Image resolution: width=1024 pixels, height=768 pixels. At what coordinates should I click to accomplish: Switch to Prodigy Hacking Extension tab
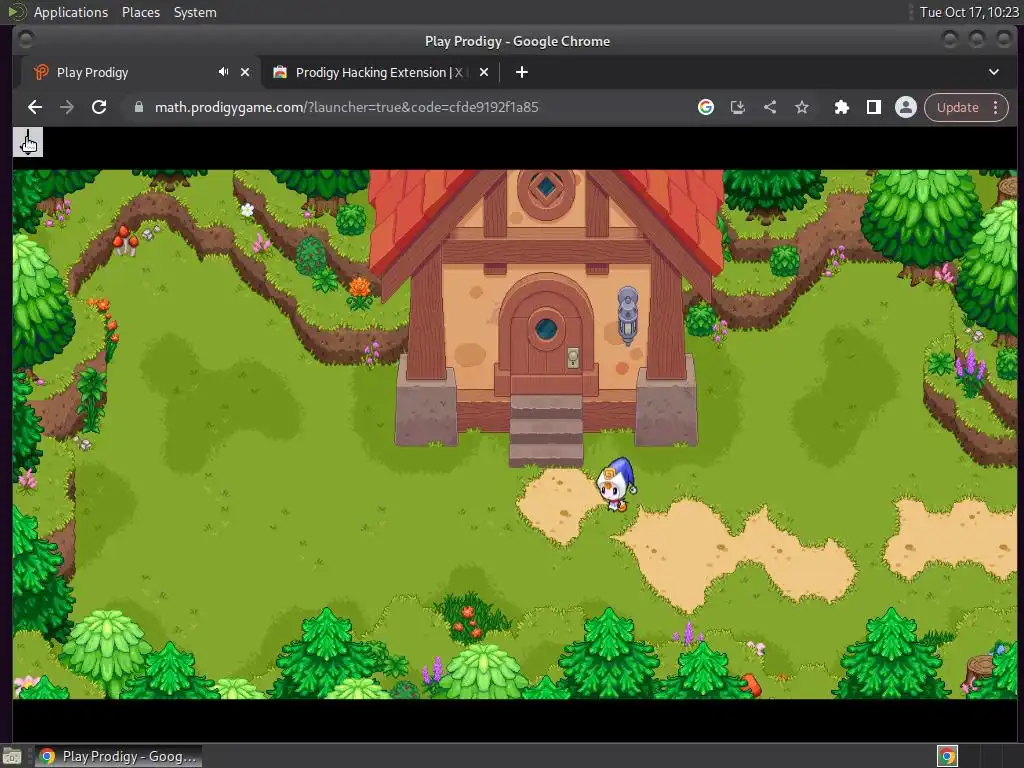click(x=380, y=72)
